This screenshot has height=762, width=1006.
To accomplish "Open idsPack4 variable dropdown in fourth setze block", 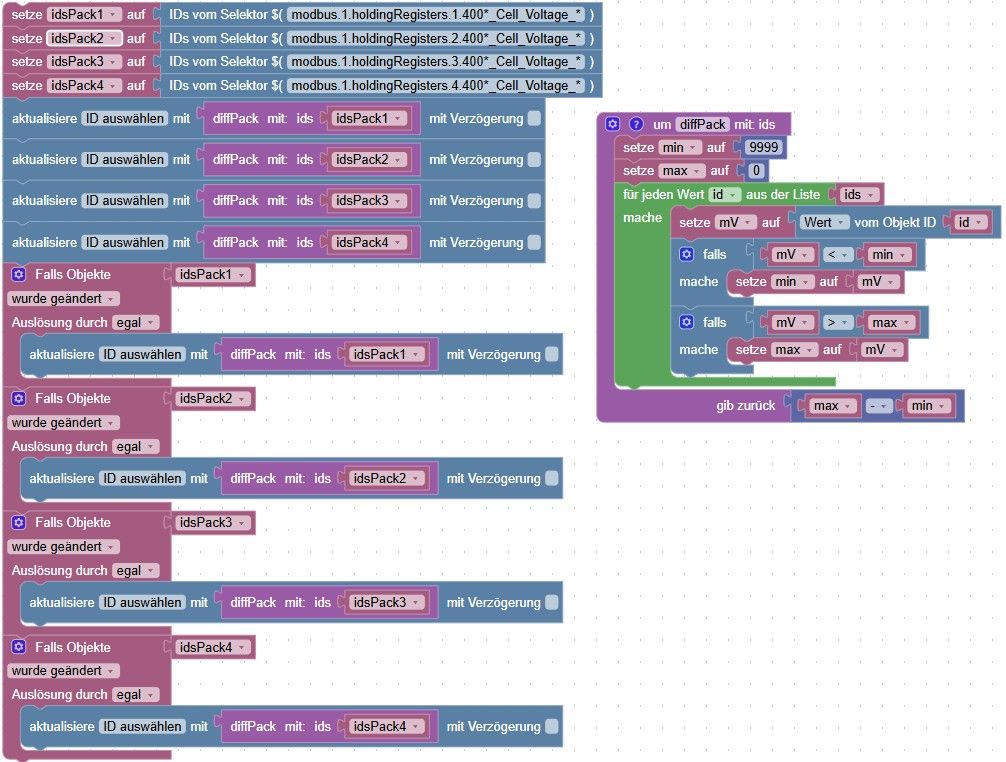I will coord(84,85).
